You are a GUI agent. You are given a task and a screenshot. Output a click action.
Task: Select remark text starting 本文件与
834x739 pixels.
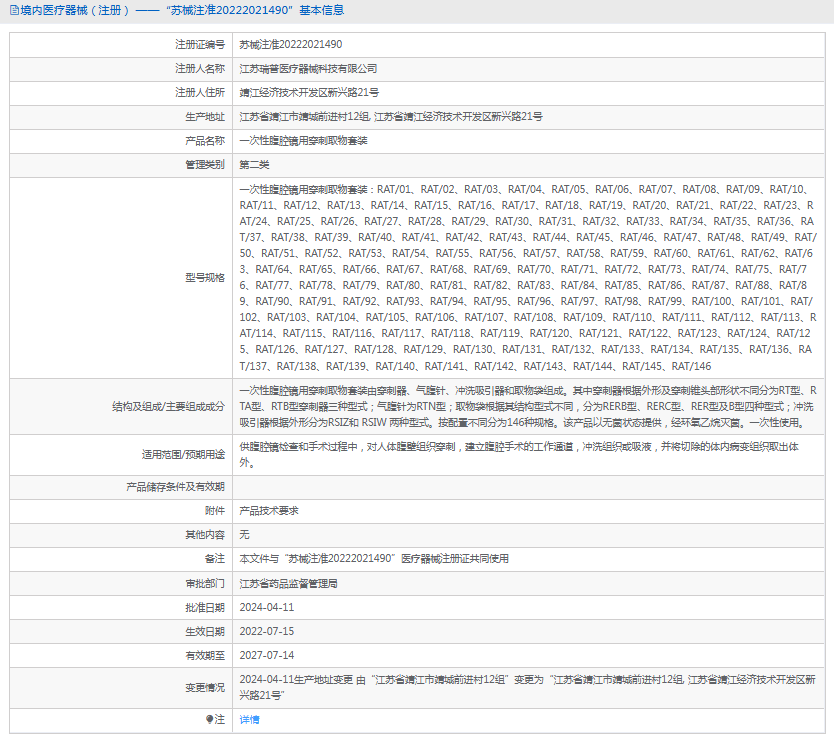tap(374, 559)
